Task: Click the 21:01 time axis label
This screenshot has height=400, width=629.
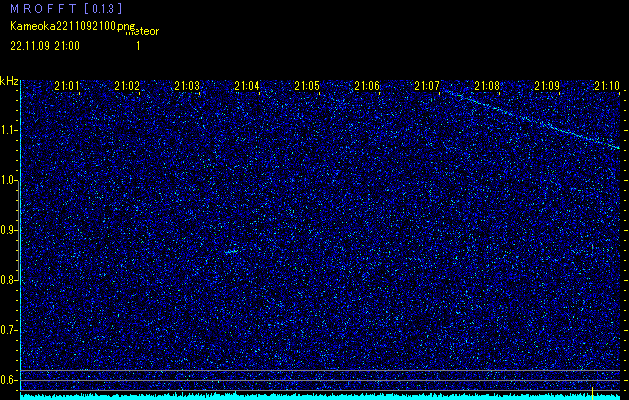Action: click(x=67, y=85)
